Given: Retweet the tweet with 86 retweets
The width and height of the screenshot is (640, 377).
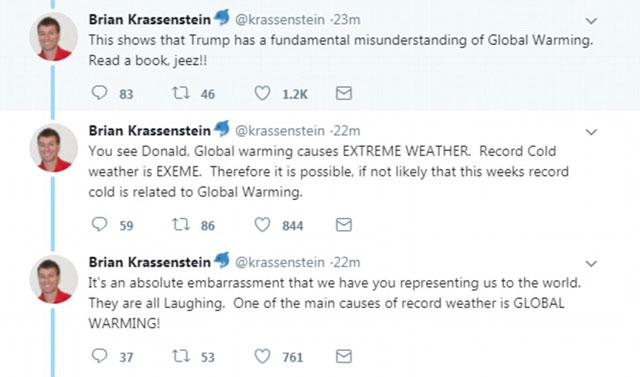Looking at the screenshot, I should [180, 224].
